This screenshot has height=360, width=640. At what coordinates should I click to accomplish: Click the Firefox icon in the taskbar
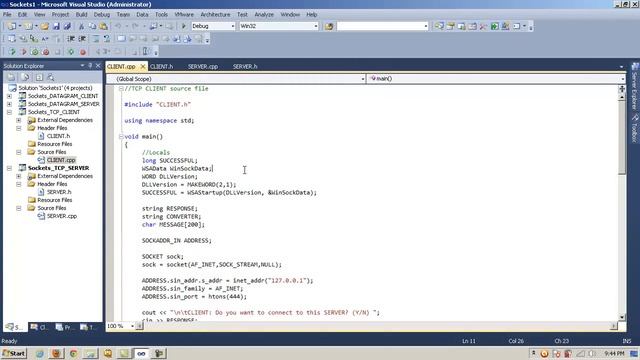coord(56,353)
